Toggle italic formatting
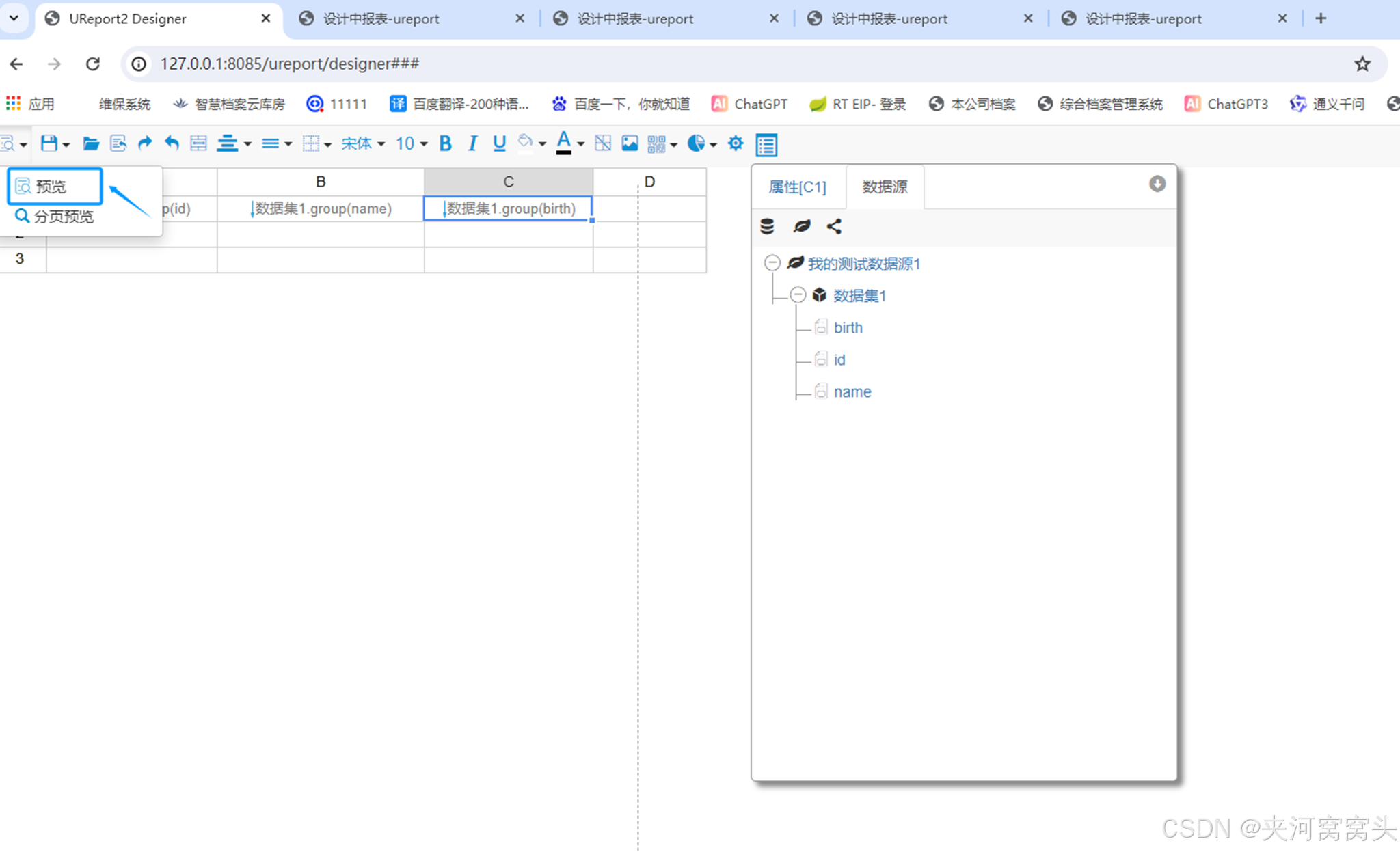Viewport: 1400px width, 852px height. (x=472, y=143)
